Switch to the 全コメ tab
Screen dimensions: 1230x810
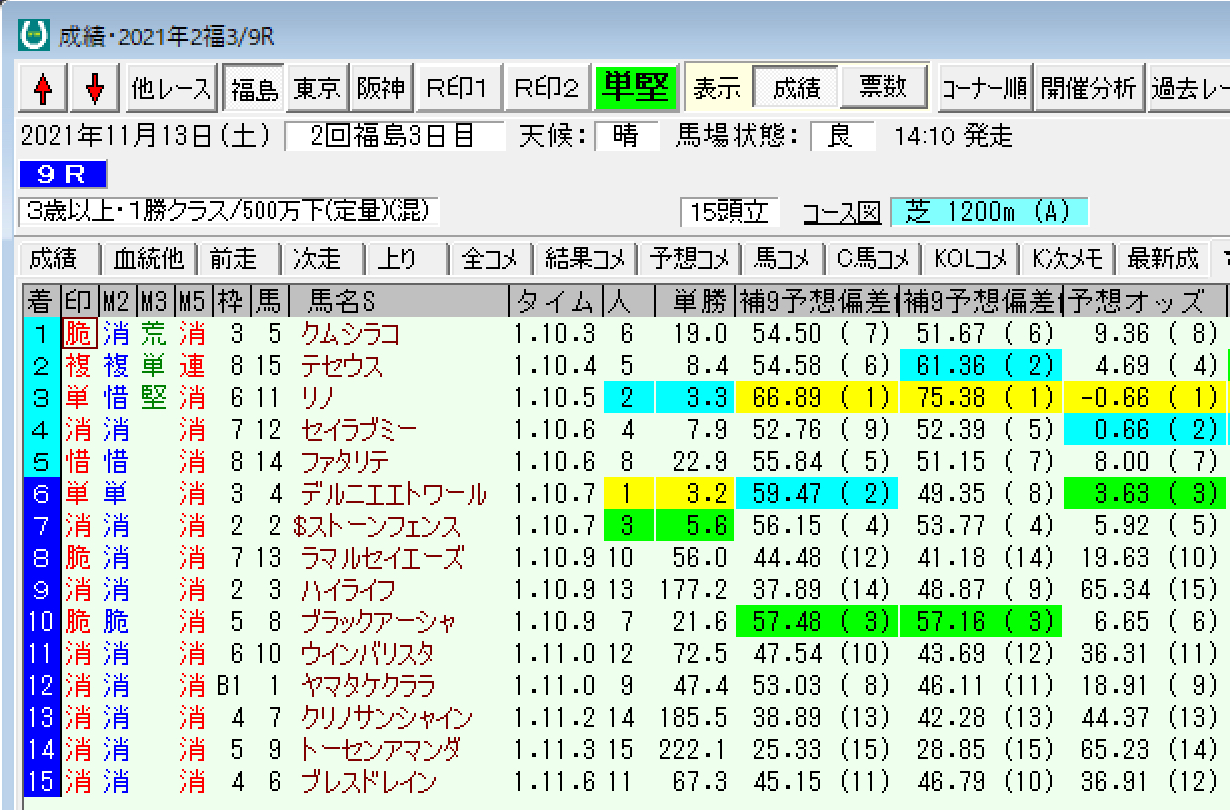click(x=490, y=258)
